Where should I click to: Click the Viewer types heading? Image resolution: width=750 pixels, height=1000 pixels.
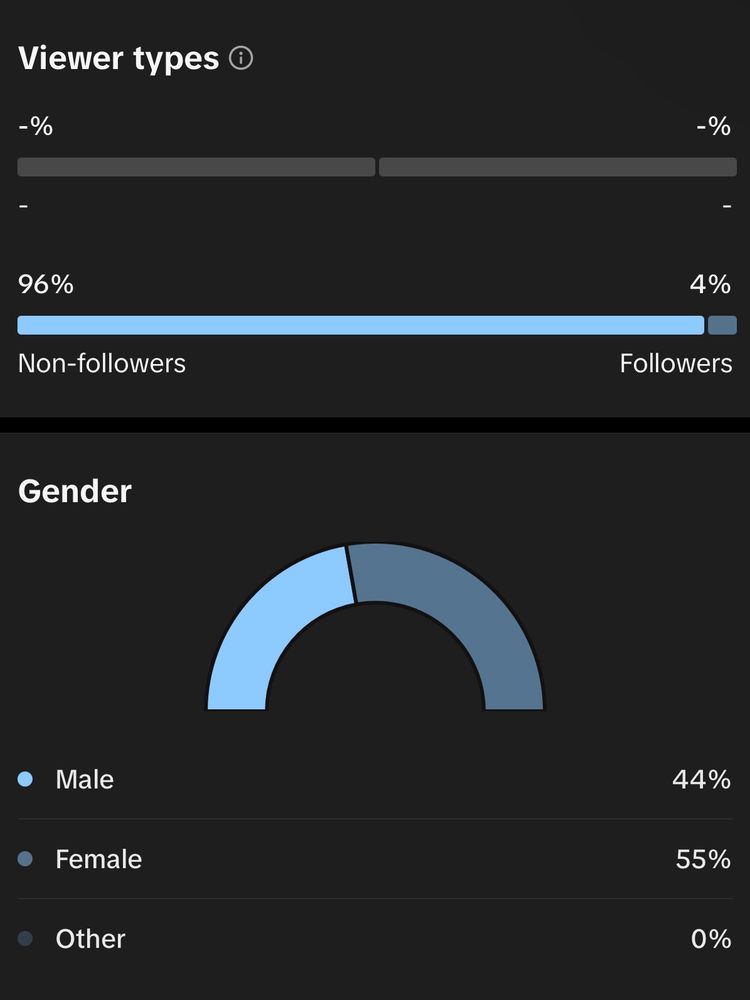pyautogui.click(x=118, y=58)
